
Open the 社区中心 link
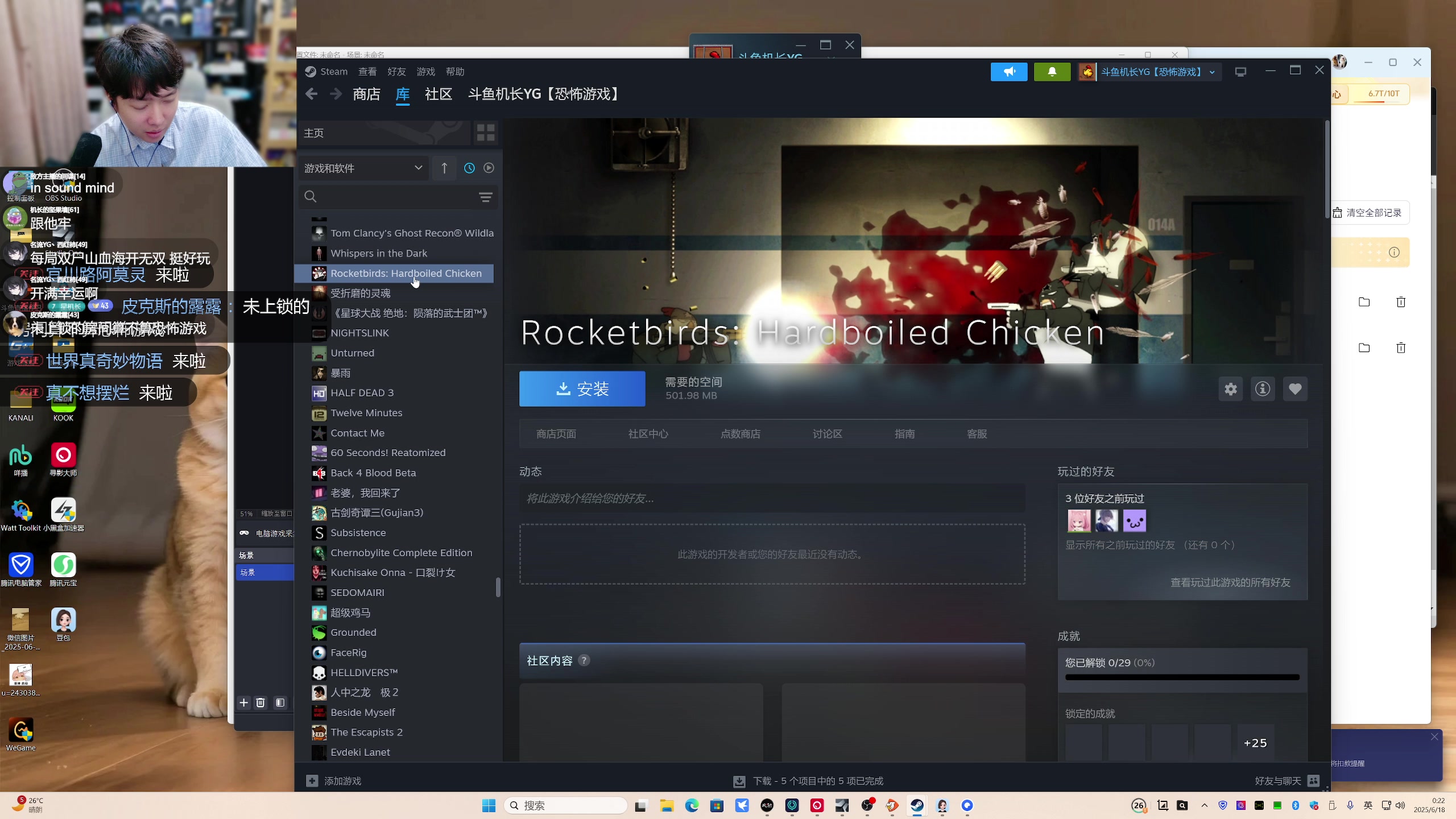[x=648, y=434]
